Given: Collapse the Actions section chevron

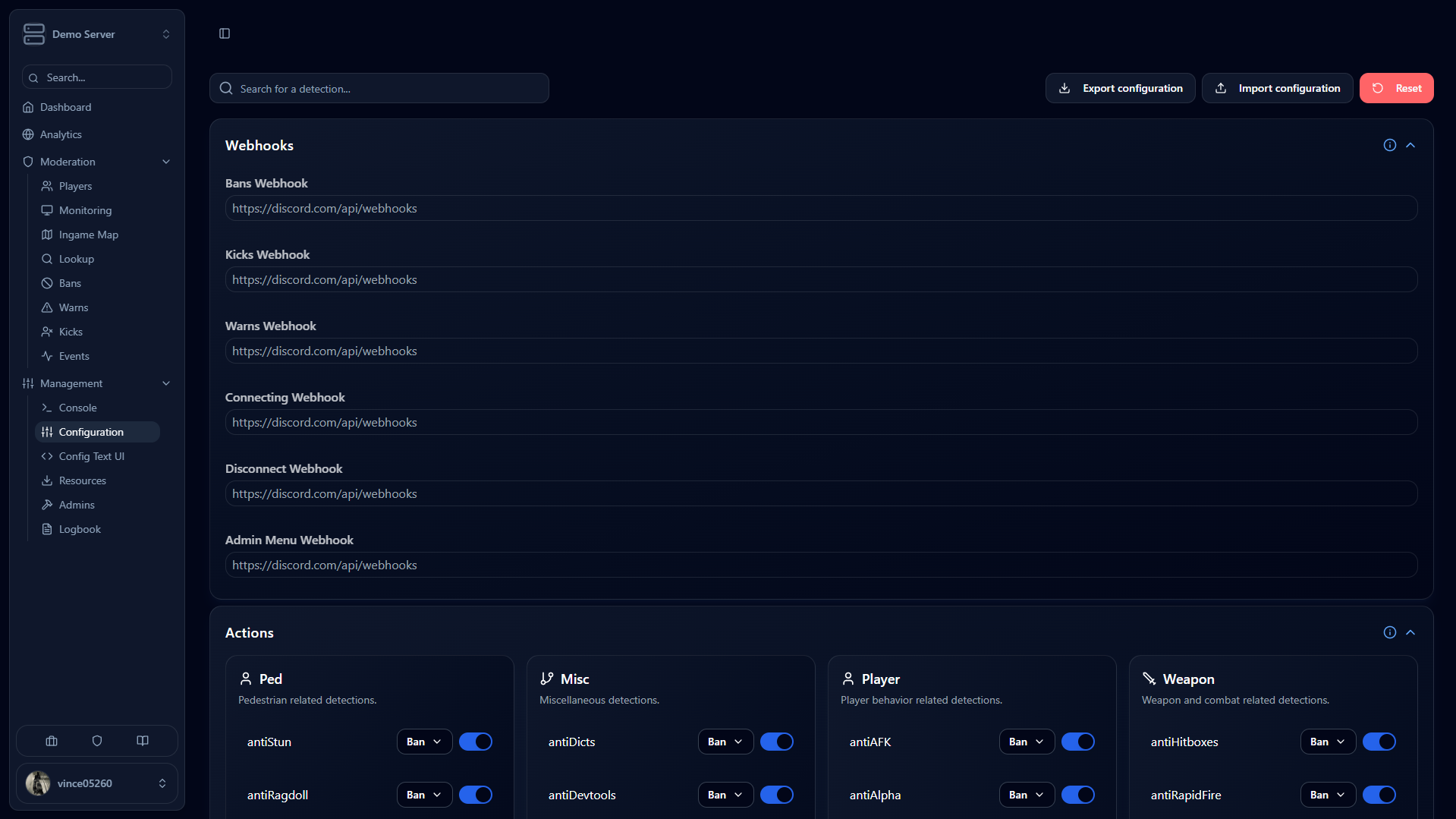Looking at the screenshot, I should click(1410, 632).
